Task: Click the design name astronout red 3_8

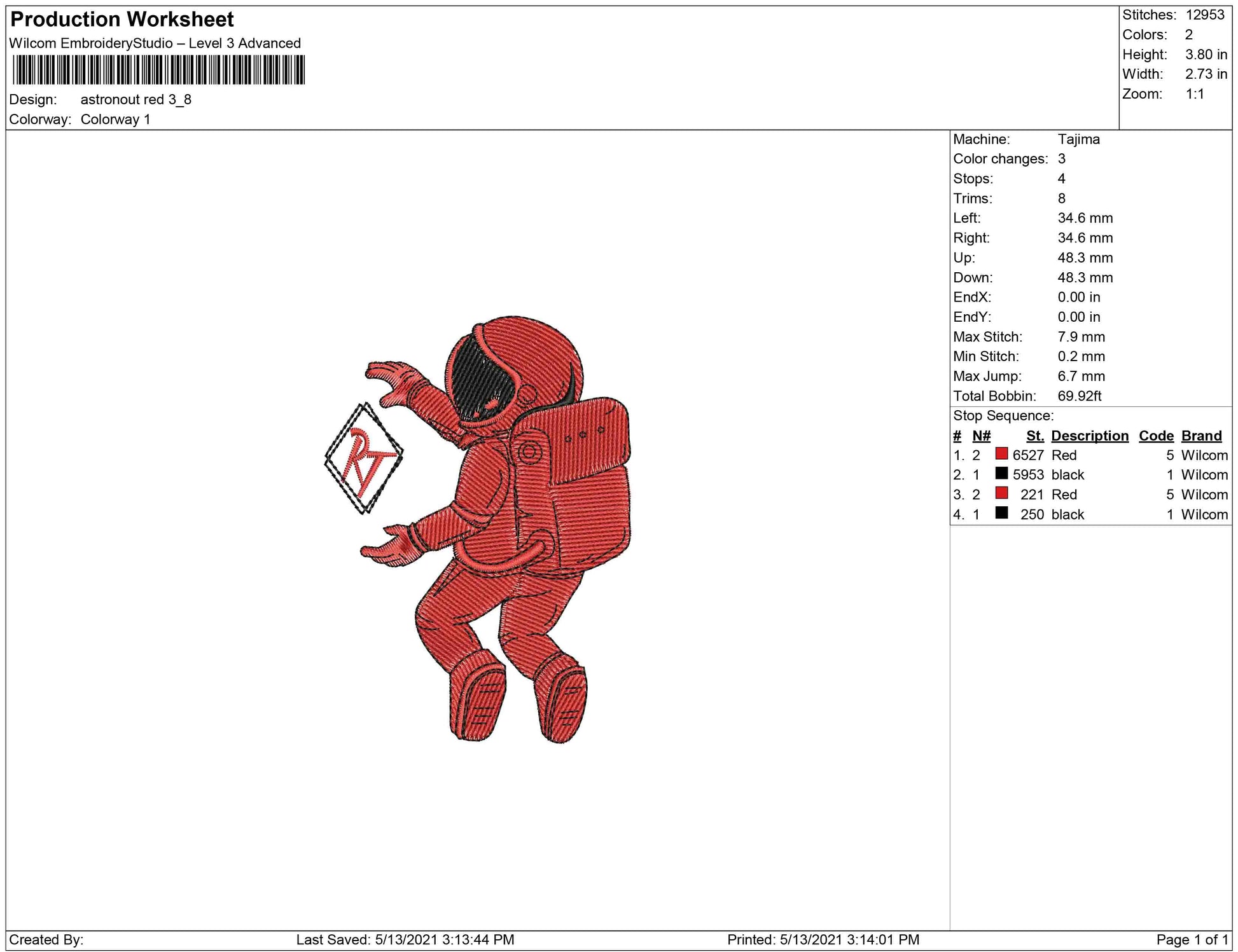Action: pos(136,100)
